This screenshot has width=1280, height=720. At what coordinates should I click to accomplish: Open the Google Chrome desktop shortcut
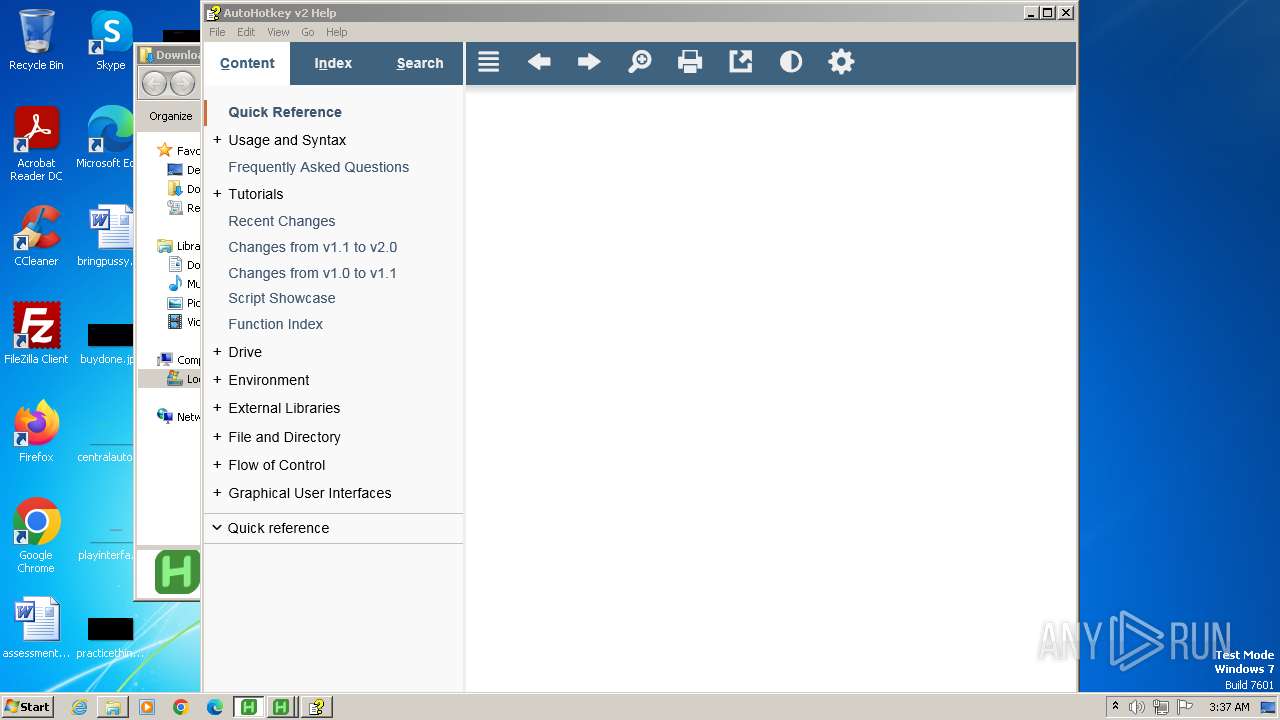[36, 536]
